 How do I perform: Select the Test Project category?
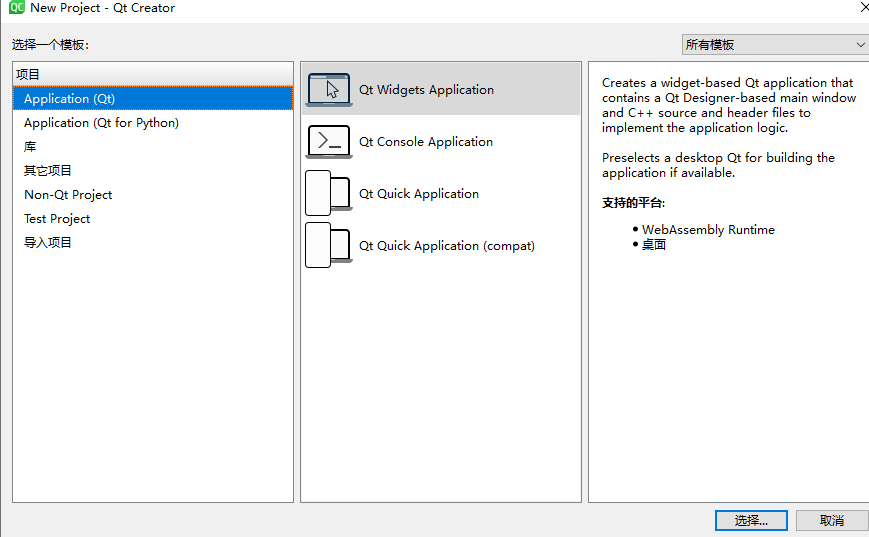tap(153, 218)
